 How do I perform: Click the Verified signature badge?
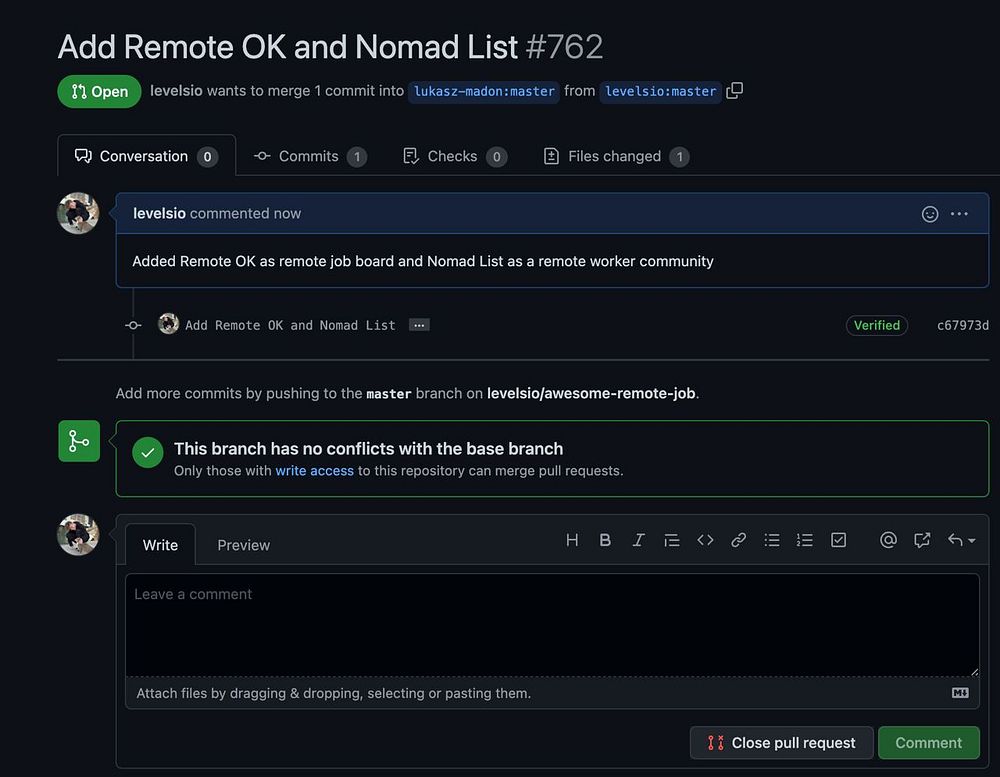point(877,325)
